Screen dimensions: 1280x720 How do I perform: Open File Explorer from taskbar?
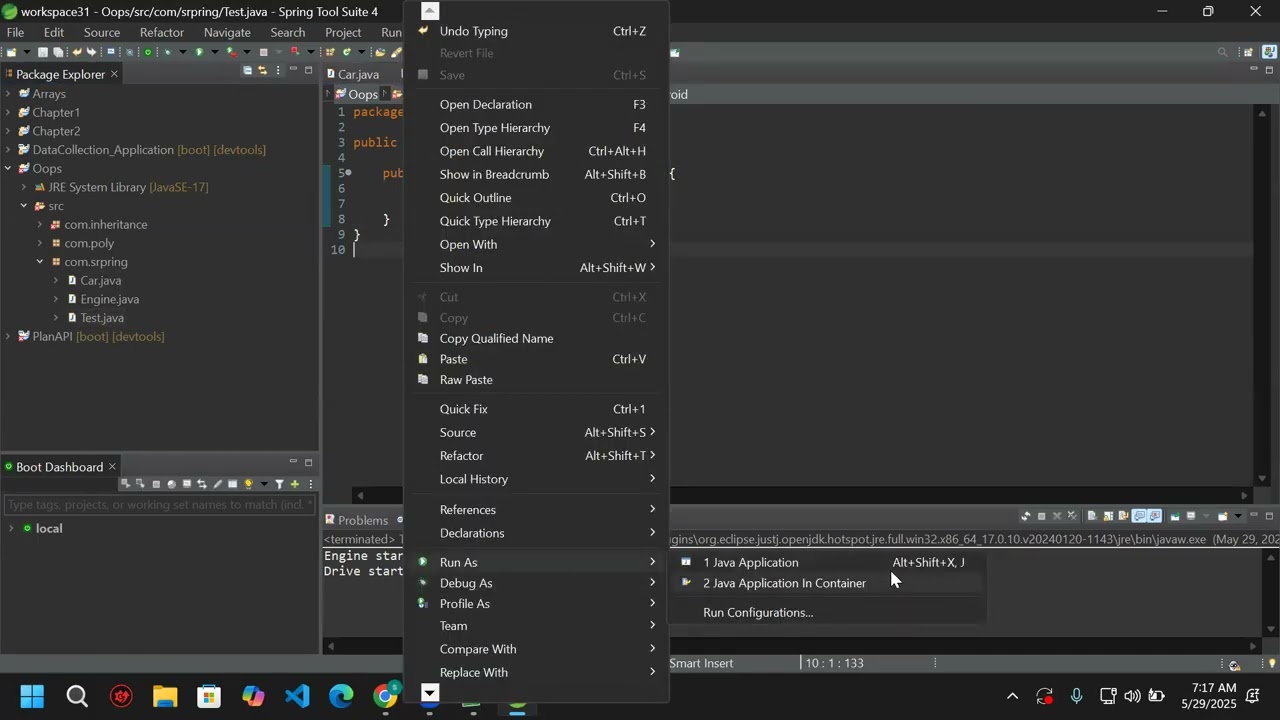pyautogui.click(x=165, y=696)
